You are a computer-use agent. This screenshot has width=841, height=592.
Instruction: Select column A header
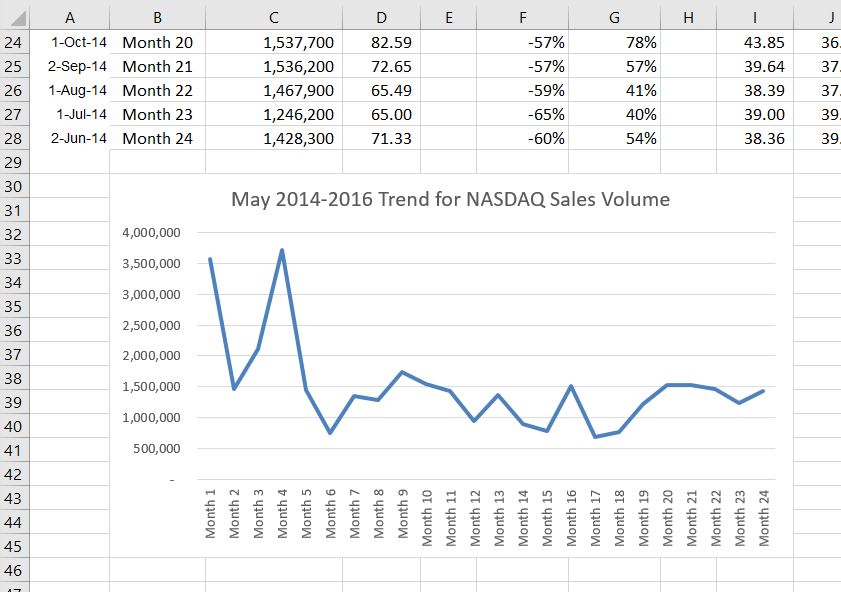coord(70,18)
